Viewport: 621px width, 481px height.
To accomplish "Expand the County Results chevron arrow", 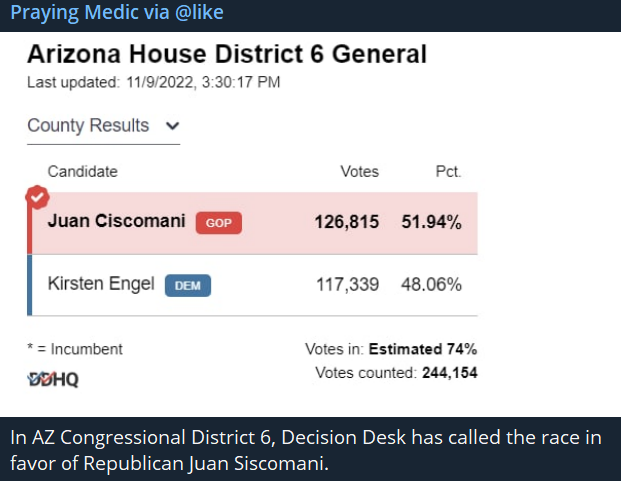I will pyautogui.click(x=172, y=126).
